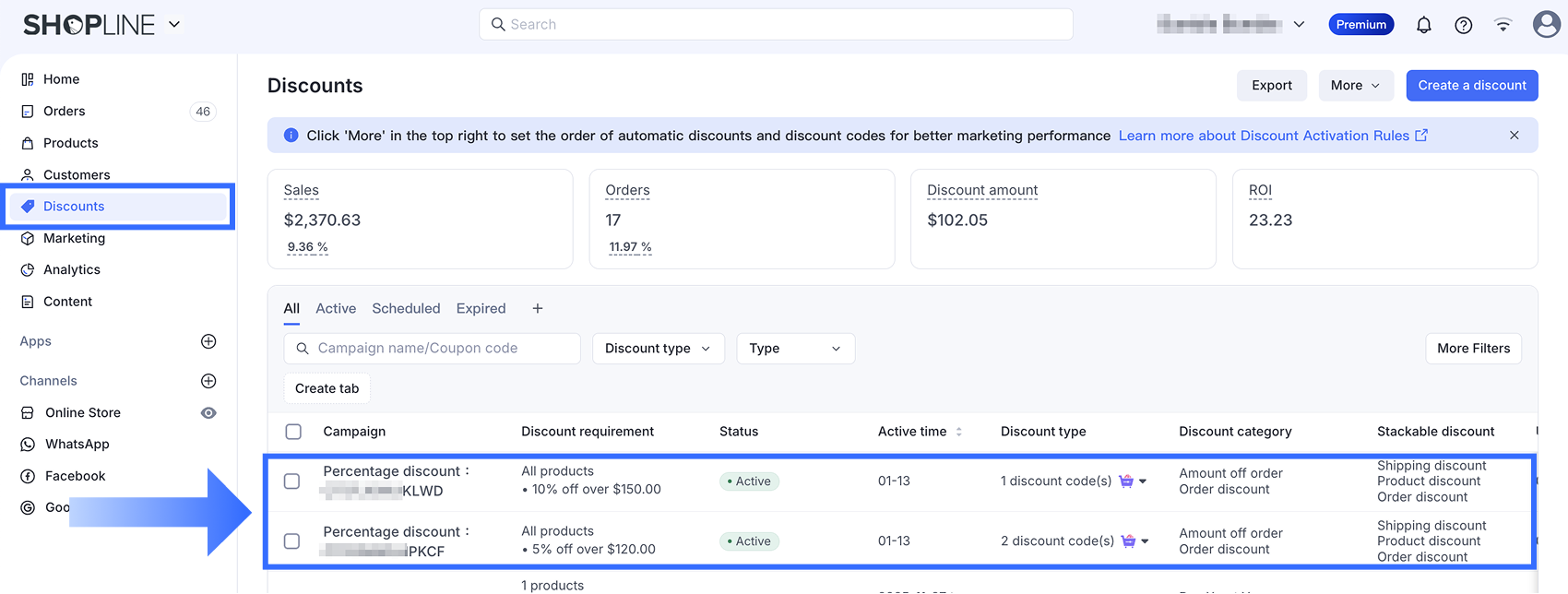Tick the select-all checkbox in the table header
Viewport: 1568px width, 594px height.
(293, 432)
